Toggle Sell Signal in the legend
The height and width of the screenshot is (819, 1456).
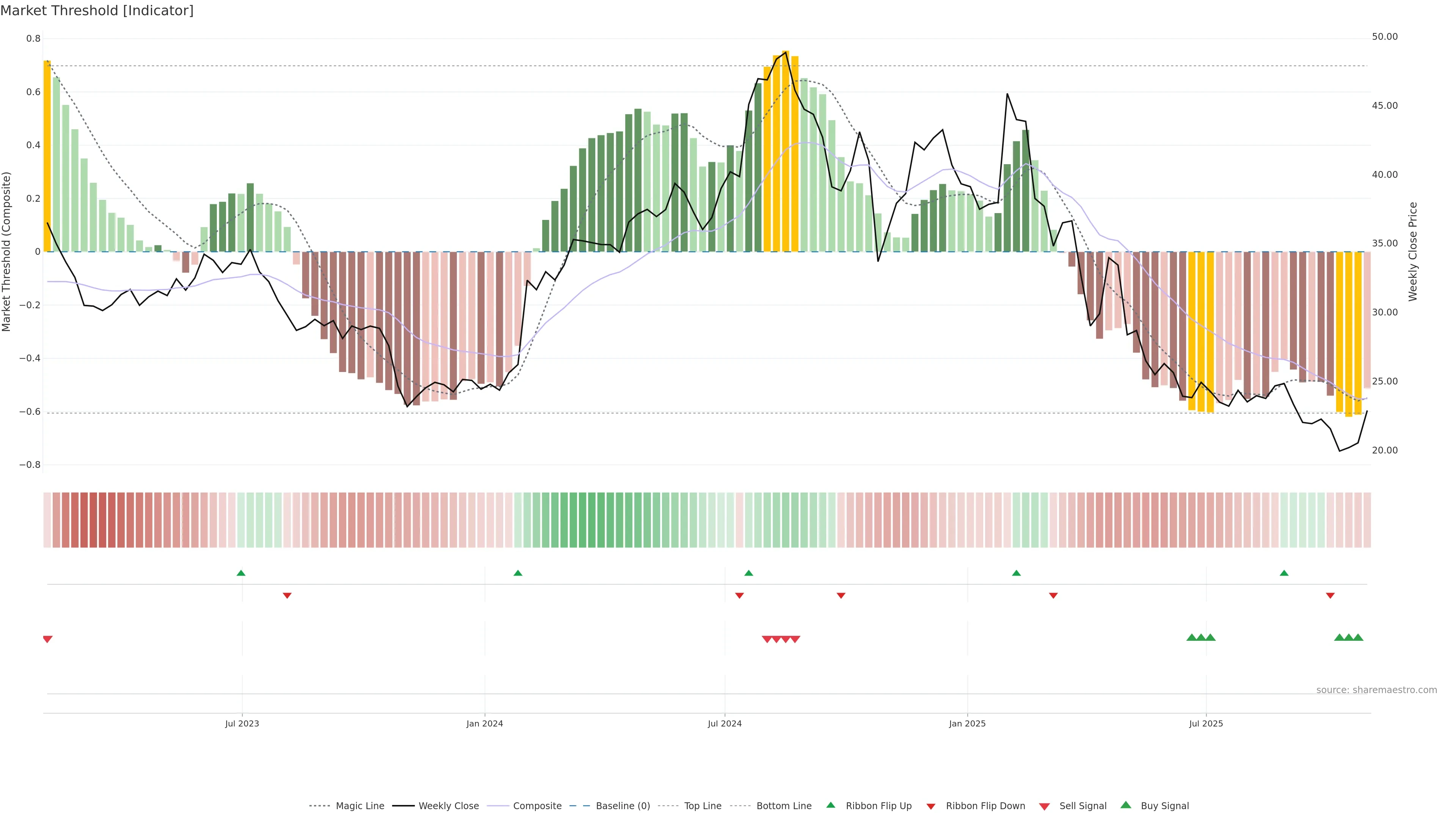1083,806
